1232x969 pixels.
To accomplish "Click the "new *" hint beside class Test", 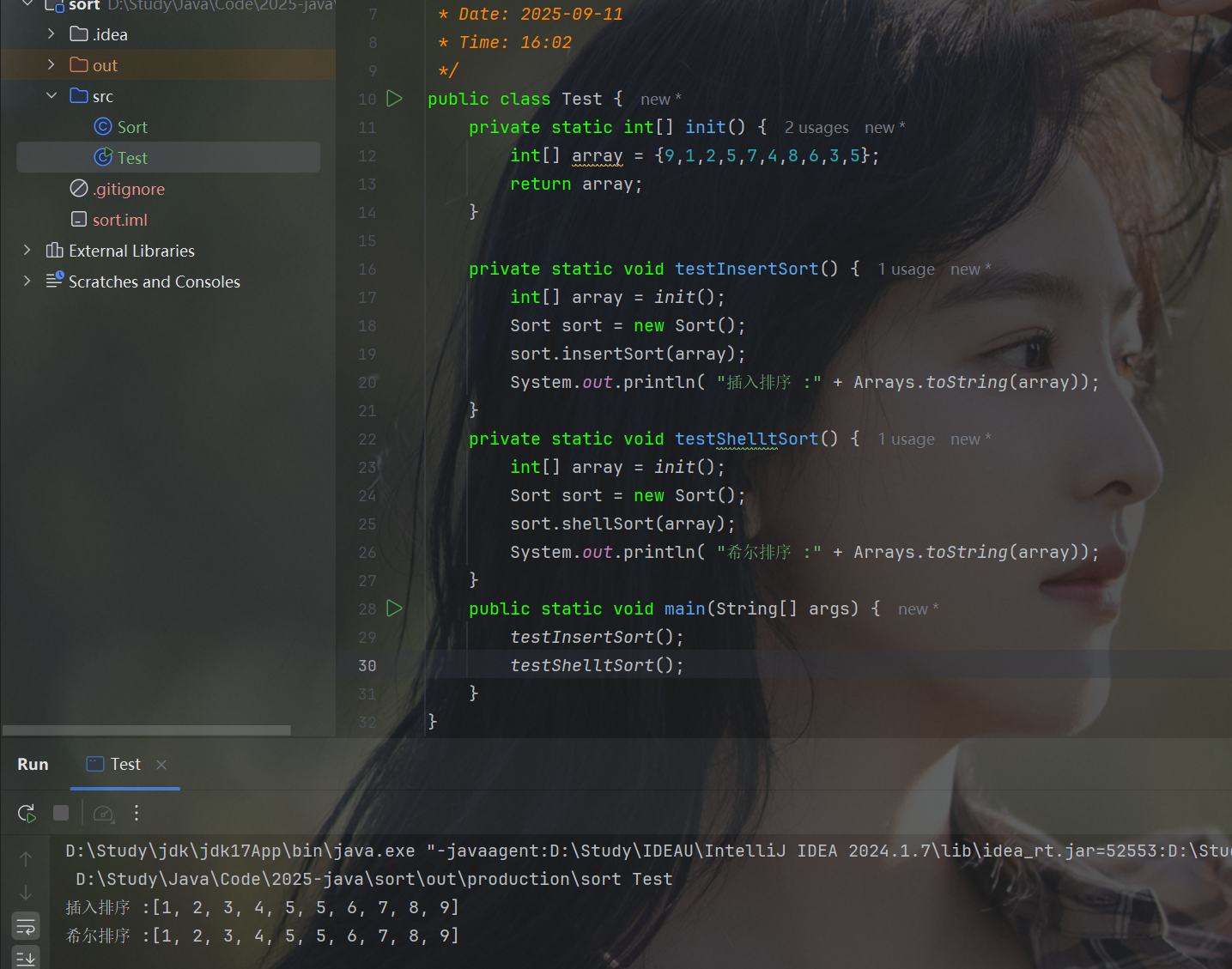I will coord(661,100).
